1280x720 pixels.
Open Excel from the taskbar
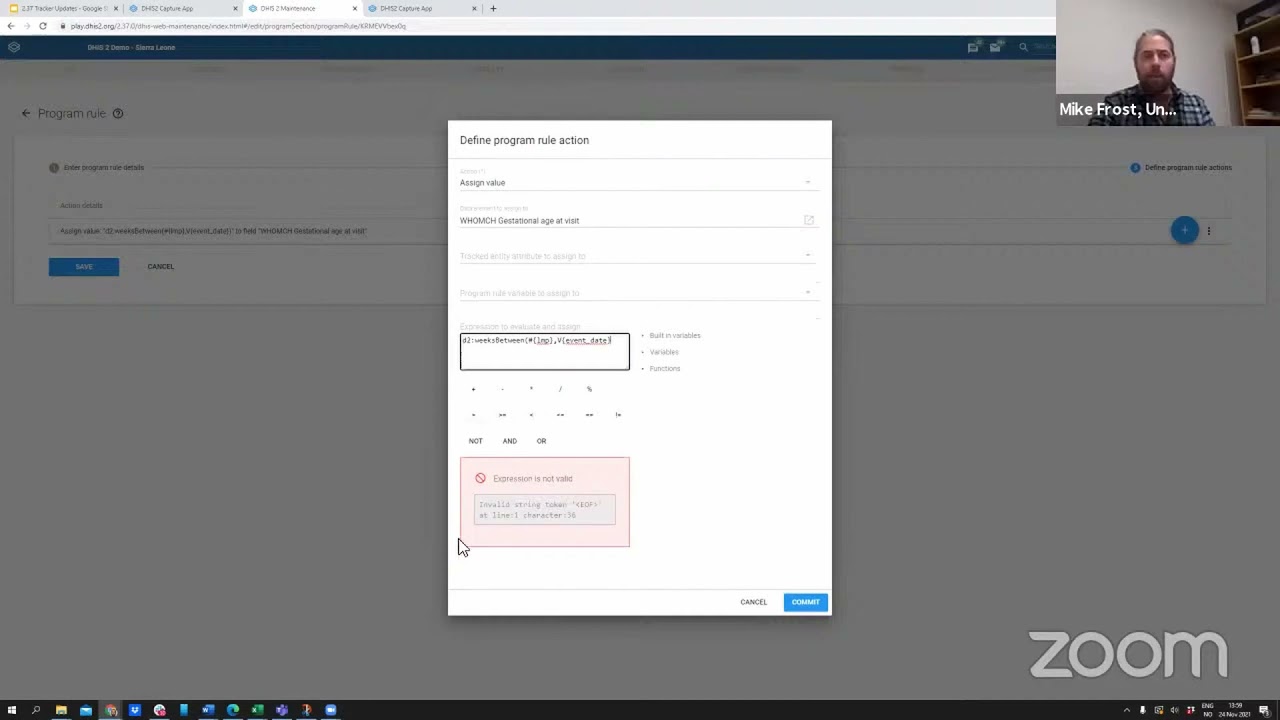257,710
